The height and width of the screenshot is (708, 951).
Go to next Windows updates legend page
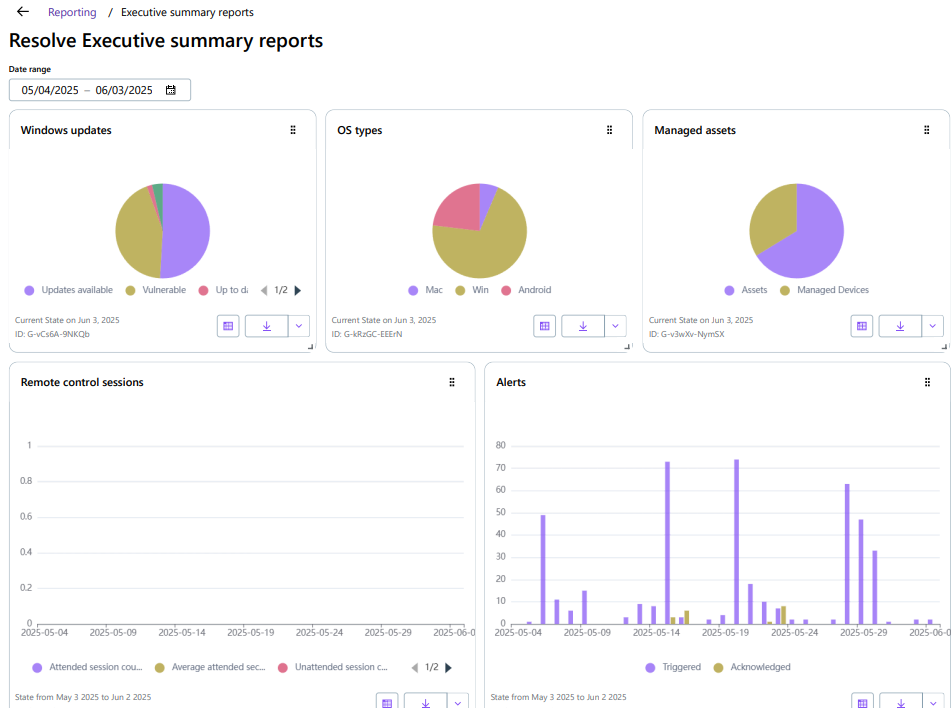coord(298,290)
